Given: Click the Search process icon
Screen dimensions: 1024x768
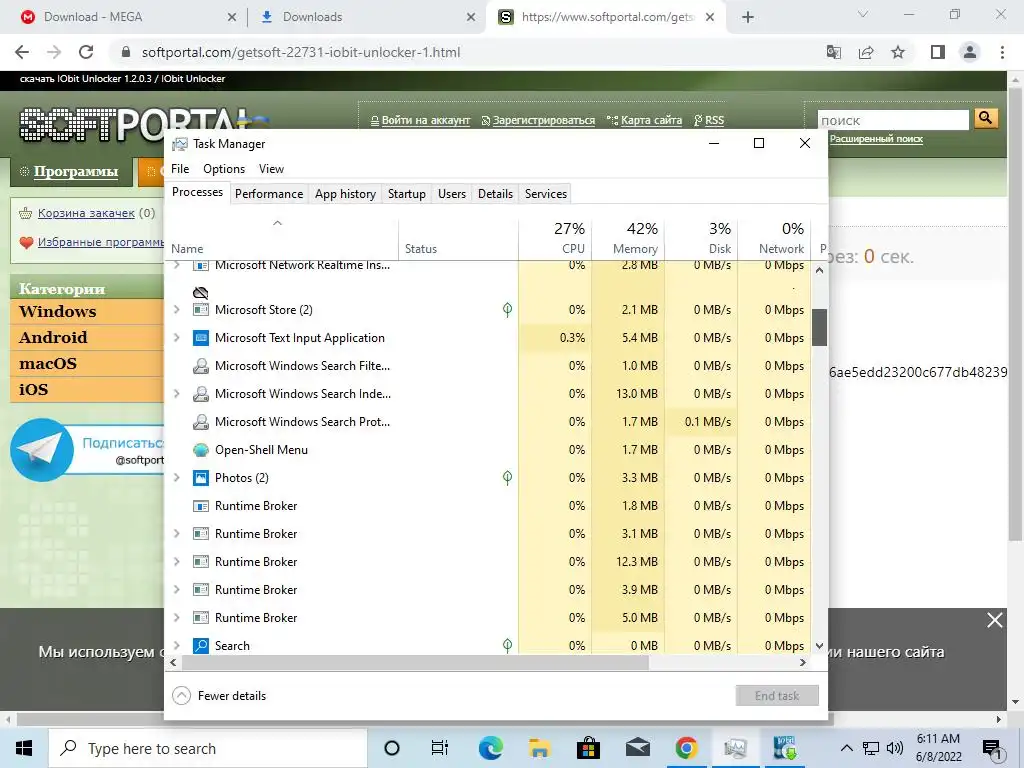Looking at the screenshot, I should [x=201, y=646].
